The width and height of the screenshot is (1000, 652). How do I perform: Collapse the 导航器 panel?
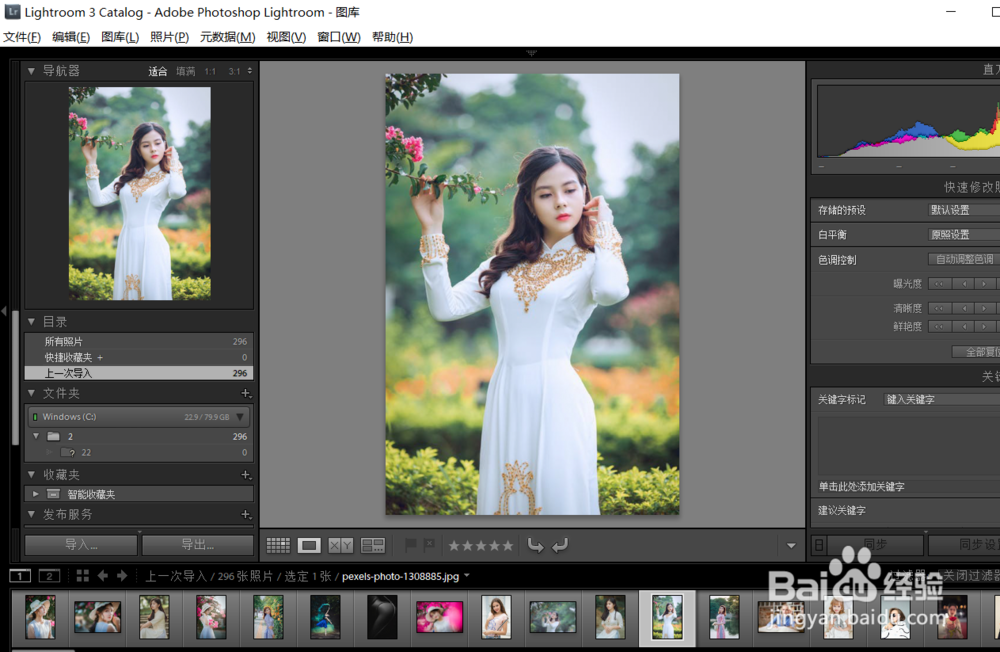(31, 71)
